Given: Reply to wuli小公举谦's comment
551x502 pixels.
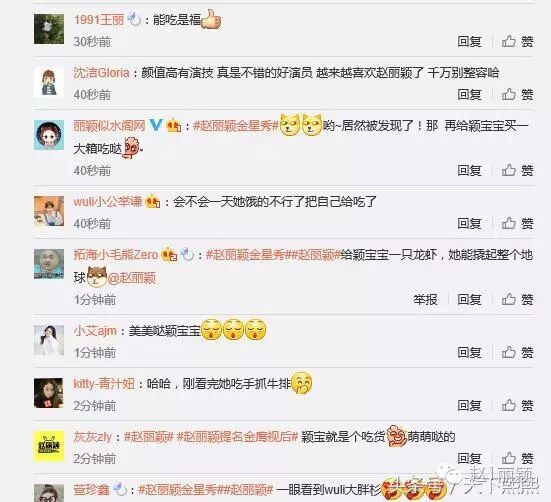Looking at the screenshot, I should pos(469,223).
